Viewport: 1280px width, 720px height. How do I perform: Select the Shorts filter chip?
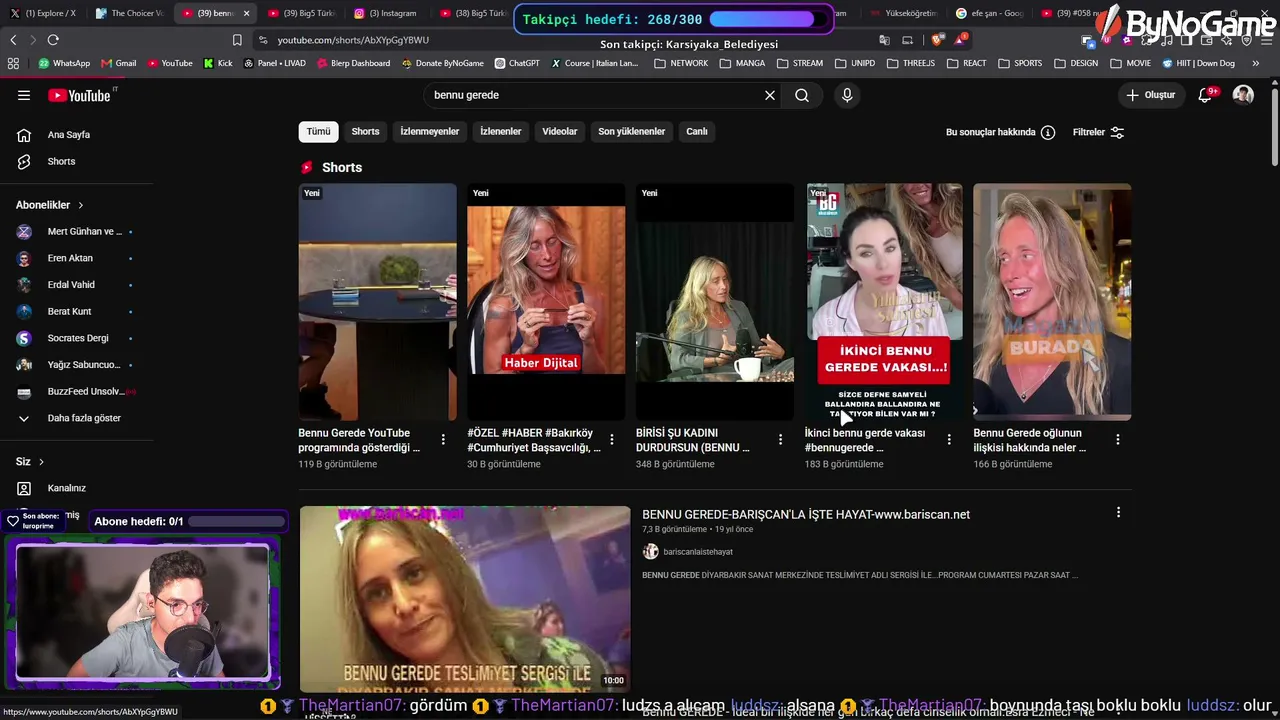365,131
